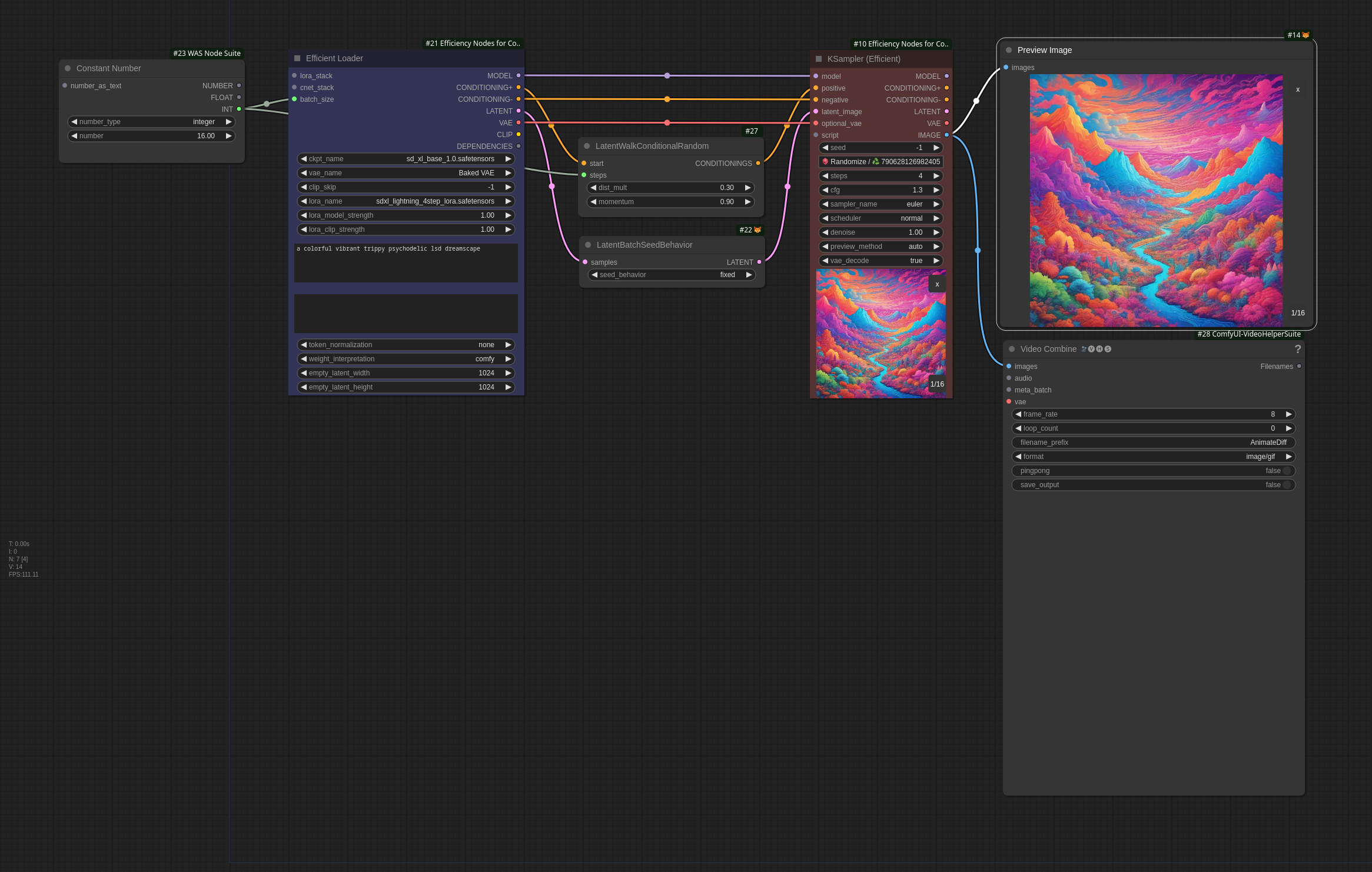Viewport: 1372px width, 872px height.
Task: Collapse the KSampler (Efficient) node square icon
Action: pyautogui.click(x=819, y=59)
